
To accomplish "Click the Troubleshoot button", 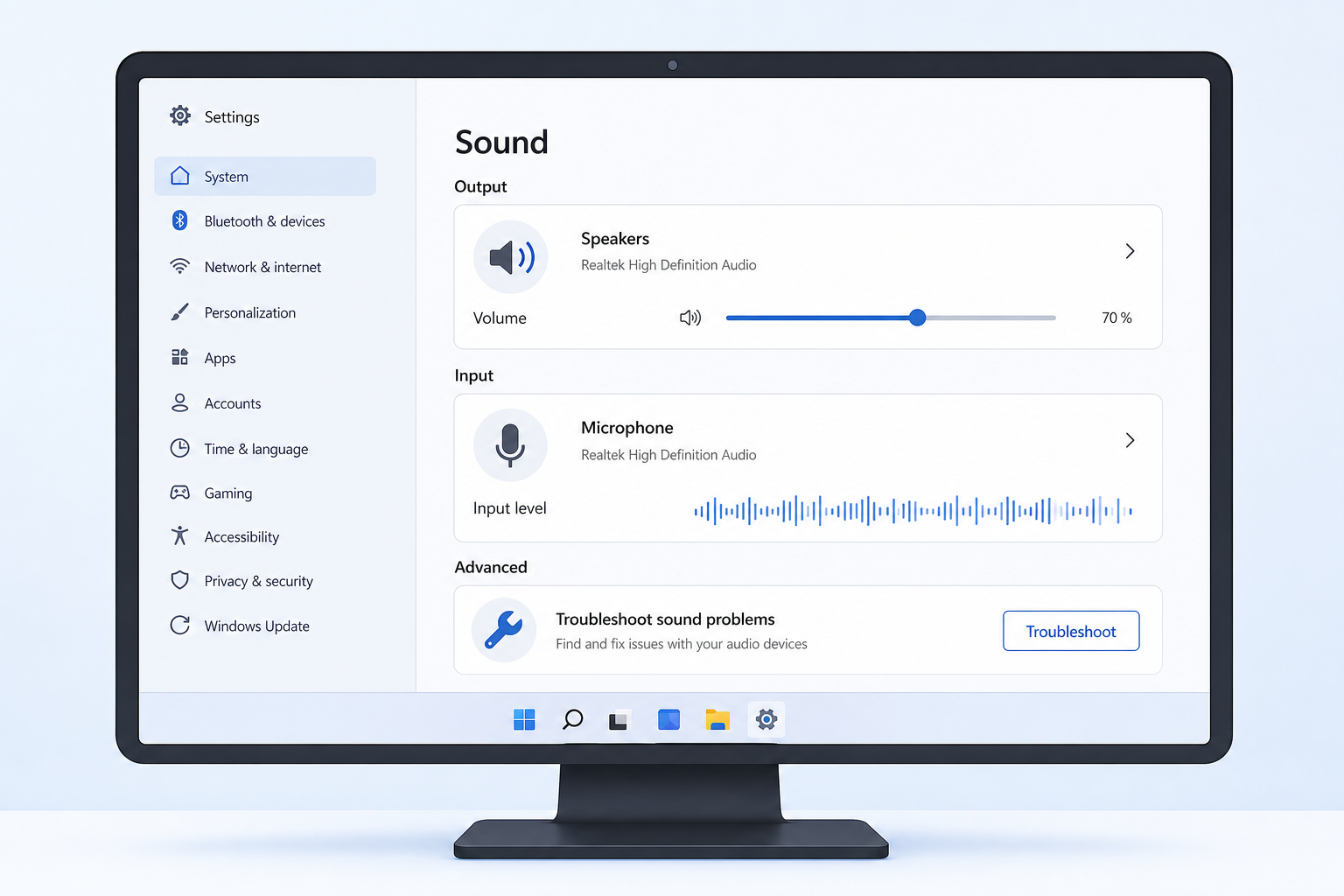I will point(1071,631).
